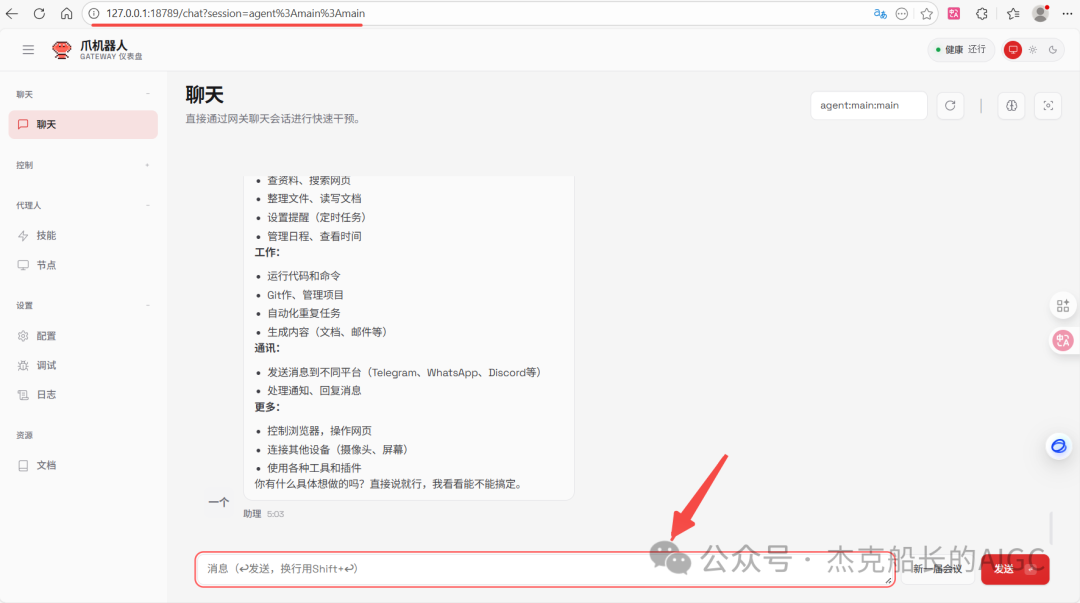The height and width of the screenshot is (603, 1080).
Task: Click the pink translation extension icon in toolbar
Action: pyautogui.click(x=954, y=13)
